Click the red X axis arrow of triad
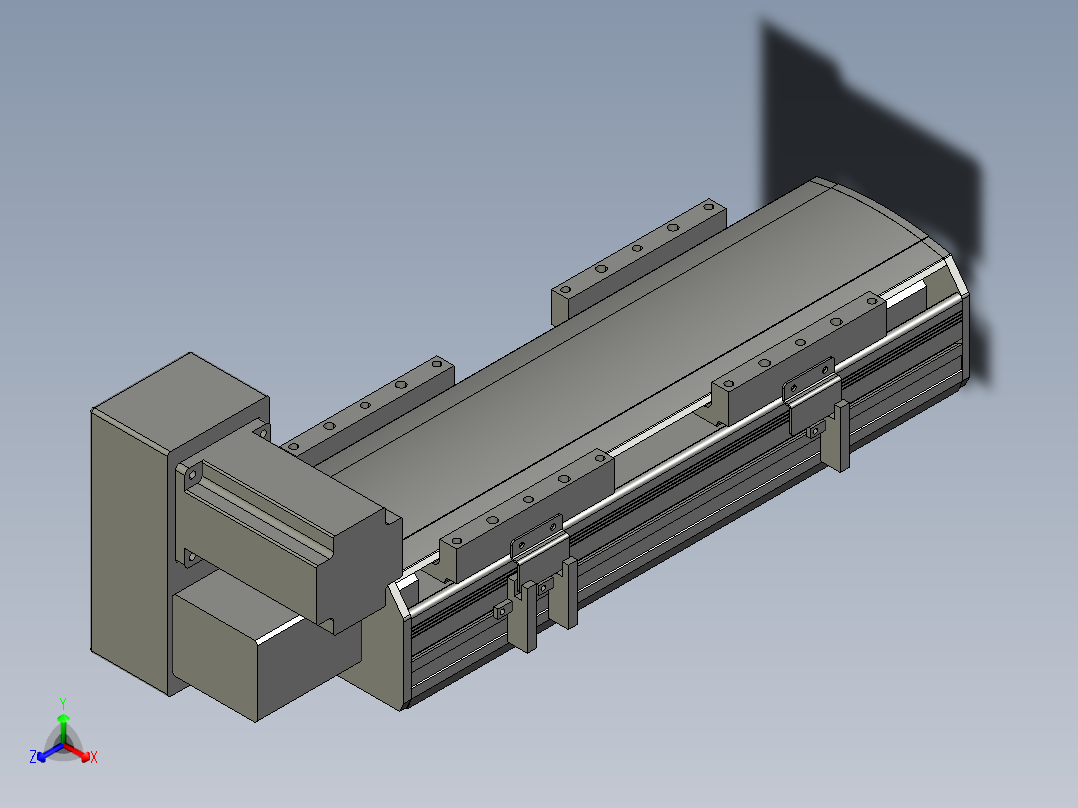Screen dimensions: 1078x808 pos(79,753)
